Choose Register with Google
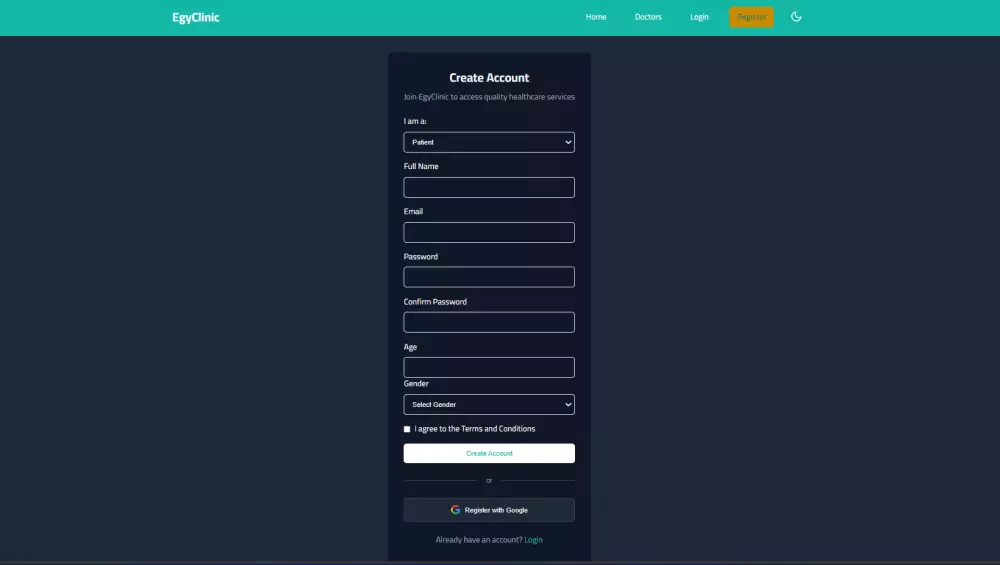Viewport: 1000px width, 565px height. pyautogui.click(x=489, y=510)
